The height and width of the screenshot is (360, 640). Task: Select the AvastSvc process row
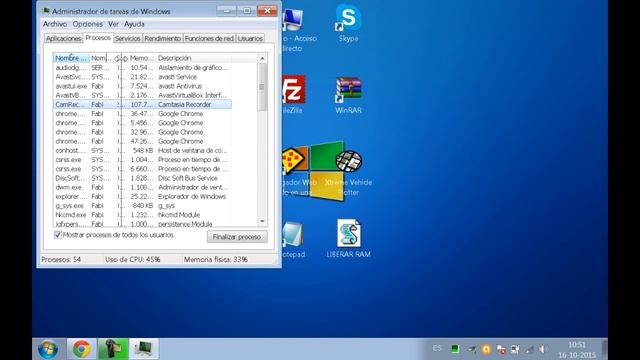coord(142,77)
